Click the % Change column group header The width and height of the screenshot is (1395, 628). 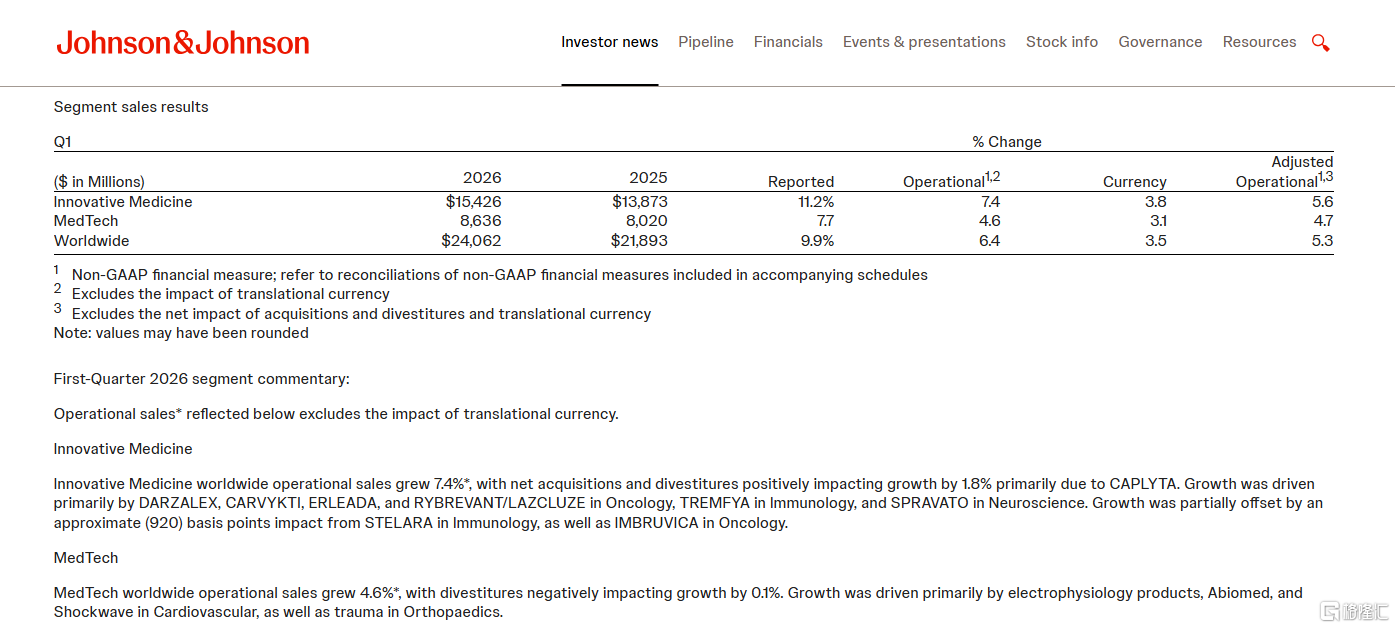click(1007, 142)
